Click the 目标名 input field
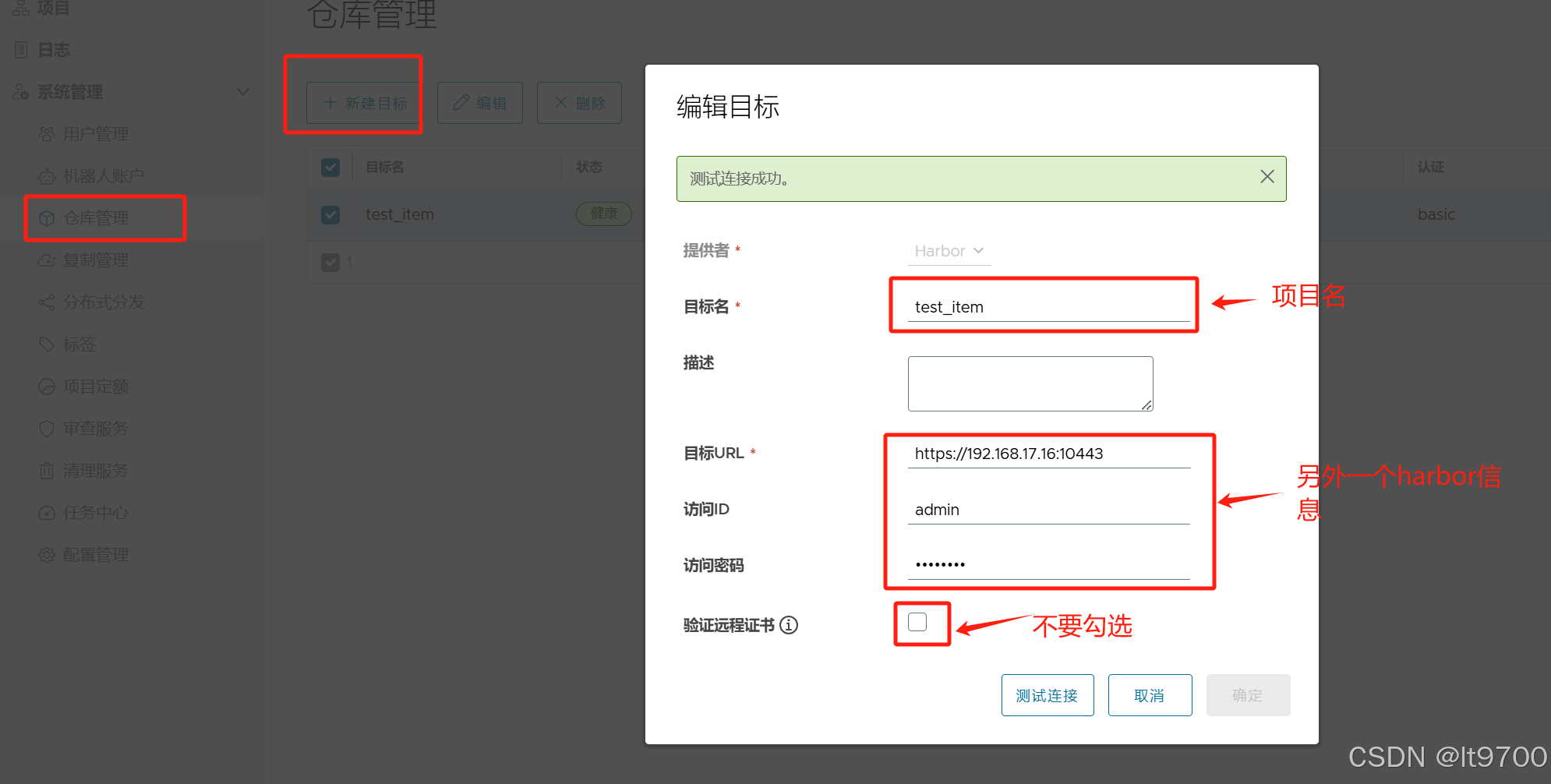Image resolution: width=1551 pixels, height=784 pixels. tap(1049, 307)
